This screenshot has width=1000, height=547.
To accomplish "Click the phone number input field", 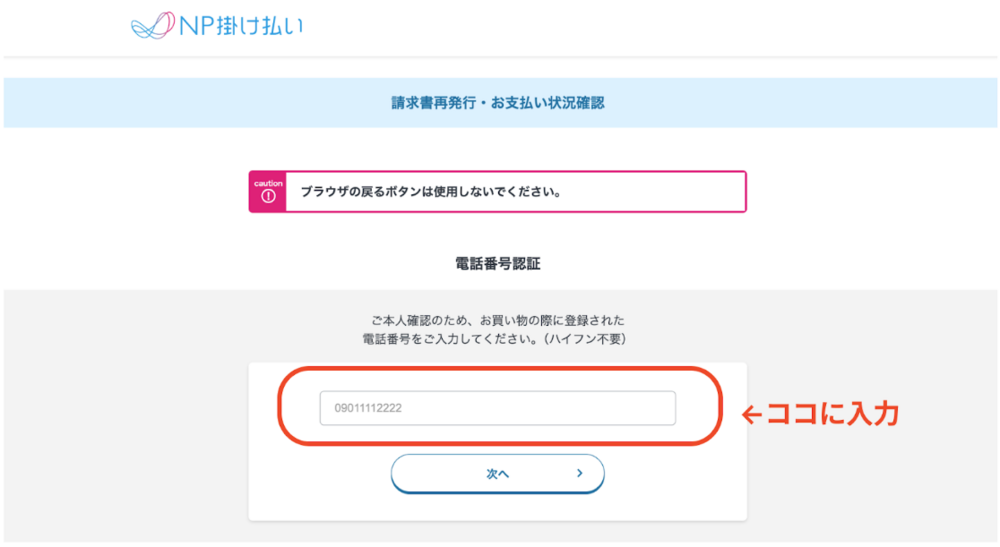I will [x=497, y=408].
